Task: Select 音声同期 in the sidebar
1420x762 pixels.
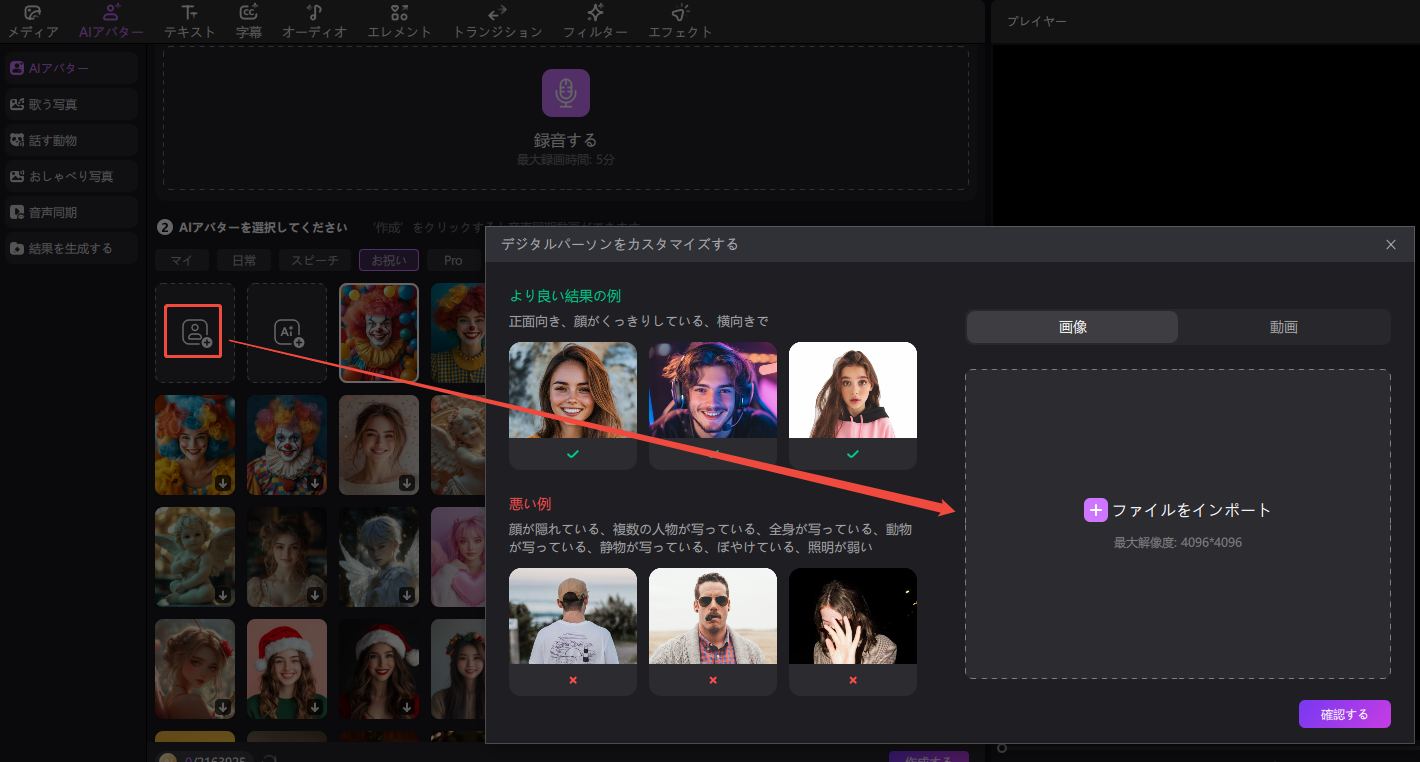Action: pos(70,212)
